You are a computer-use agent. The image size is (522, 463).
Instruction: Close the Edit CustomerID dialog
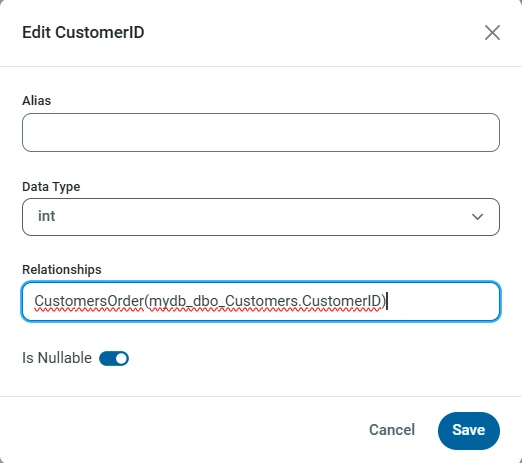tap(492, 33)
